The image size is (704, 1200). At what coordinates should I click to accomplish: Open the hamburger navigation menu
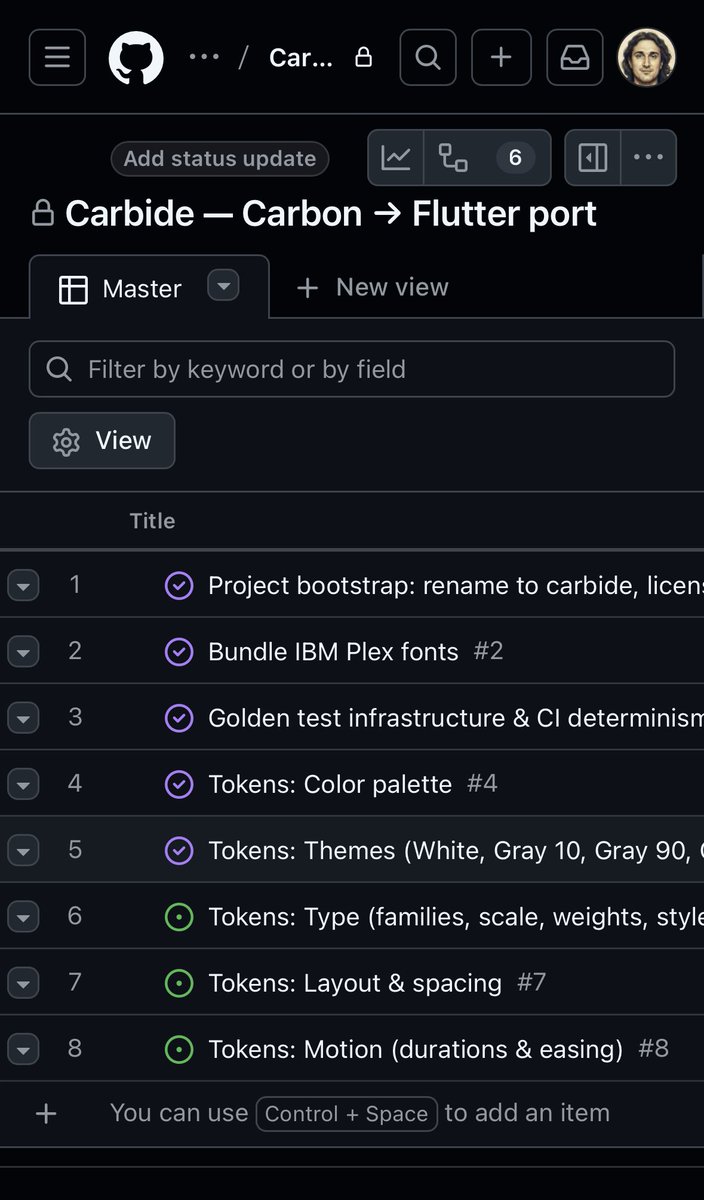tap(57, 57)
